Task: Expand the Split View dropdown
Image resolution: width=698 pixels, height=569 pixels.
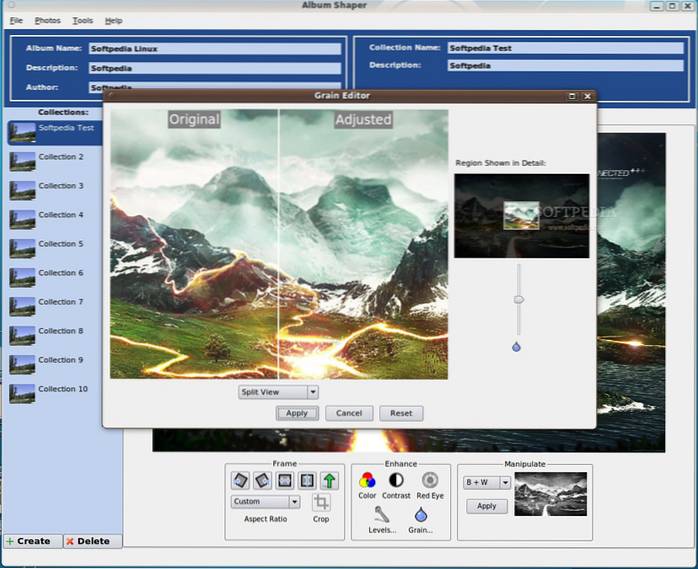Action: point(278,392)
